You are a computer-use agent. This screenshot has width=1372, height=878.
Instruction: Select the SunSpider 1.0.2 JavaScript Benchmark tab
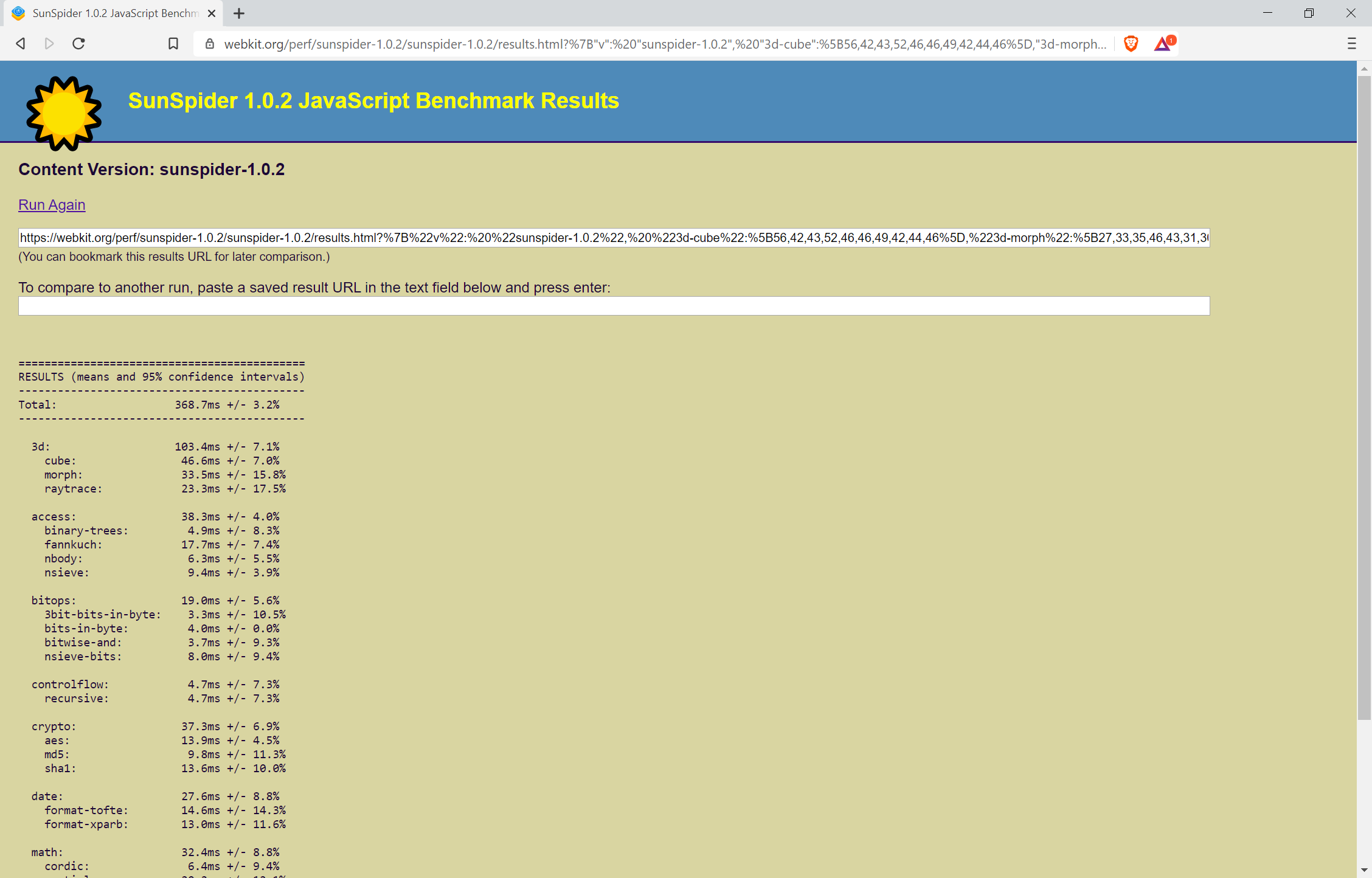[114, 13]
